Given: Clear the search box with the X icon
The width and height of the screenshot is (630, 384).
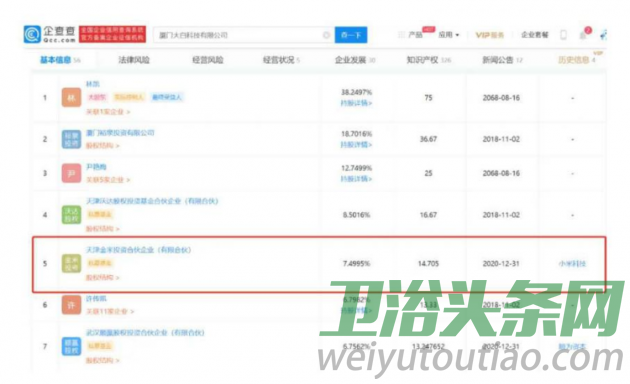Looking at the screenshot, I should 327,35.
